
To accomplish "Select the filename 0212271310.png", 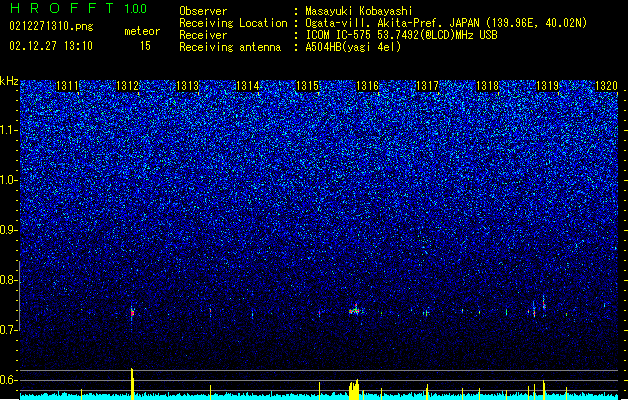I will (x=51, y=26).
